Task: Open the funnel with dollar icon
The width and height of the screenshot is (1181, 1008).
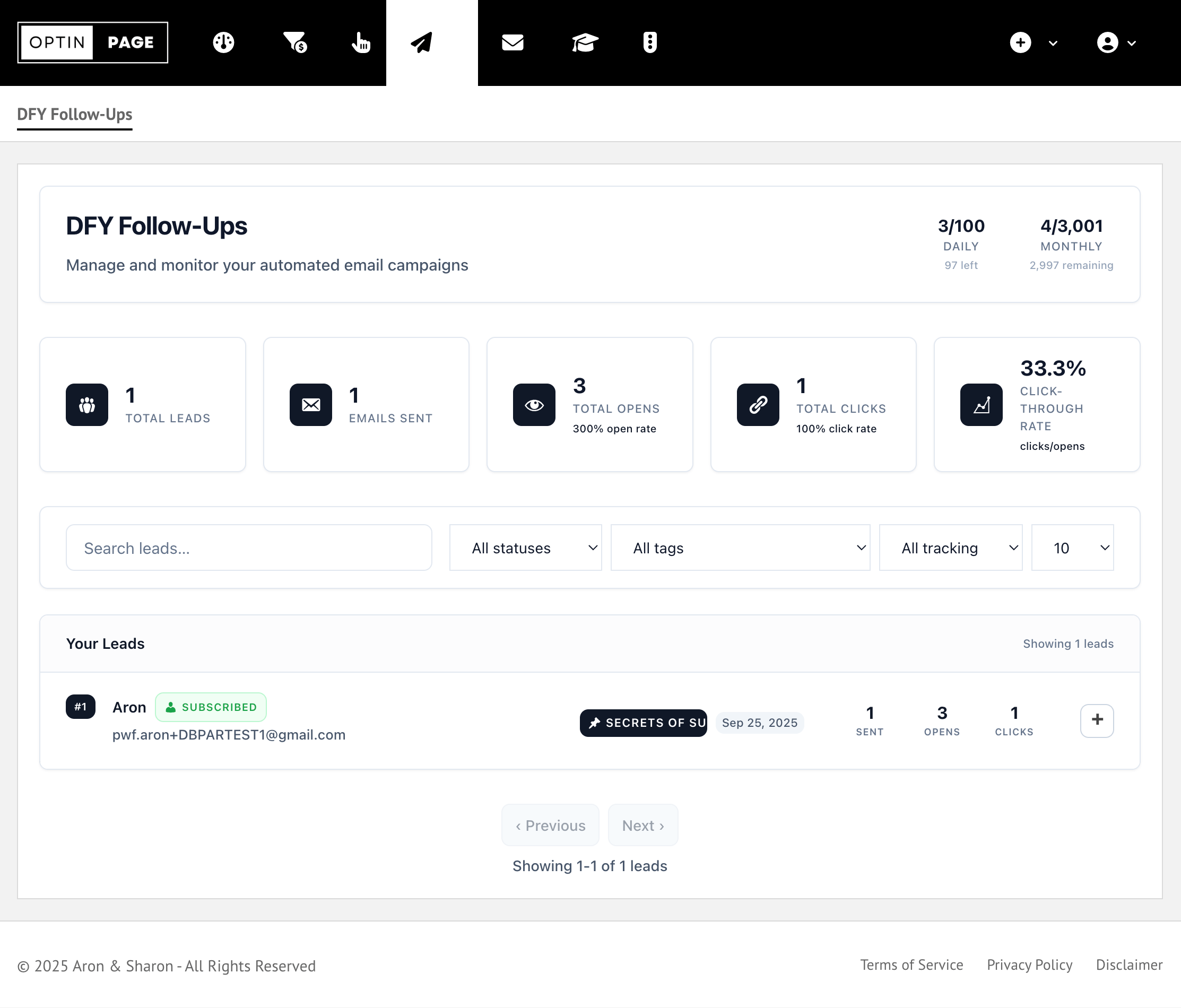Action: pos(295,43)
